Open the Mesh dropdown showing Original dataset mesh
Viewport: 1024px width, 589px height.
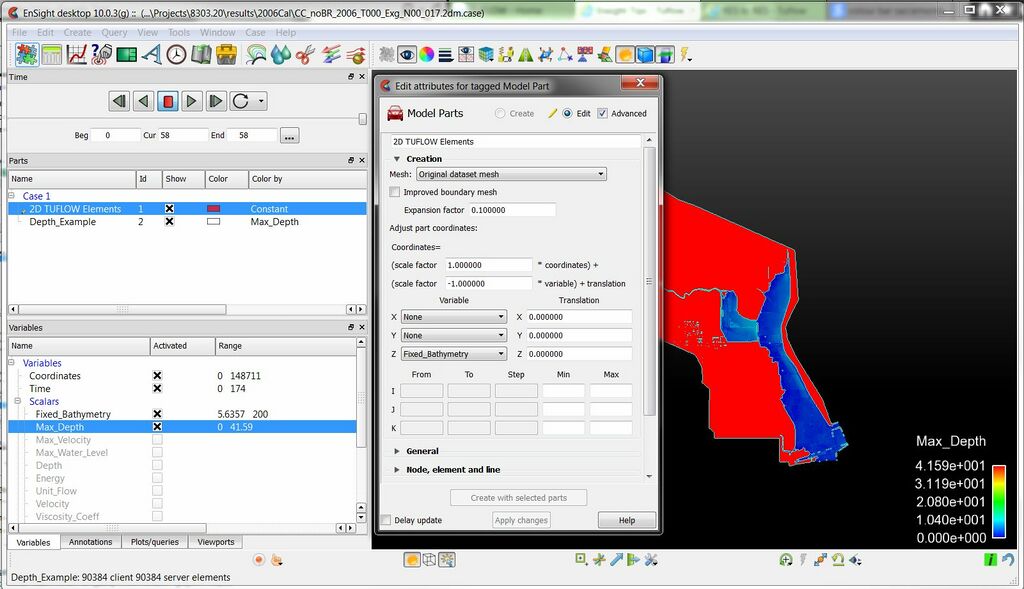511,174
